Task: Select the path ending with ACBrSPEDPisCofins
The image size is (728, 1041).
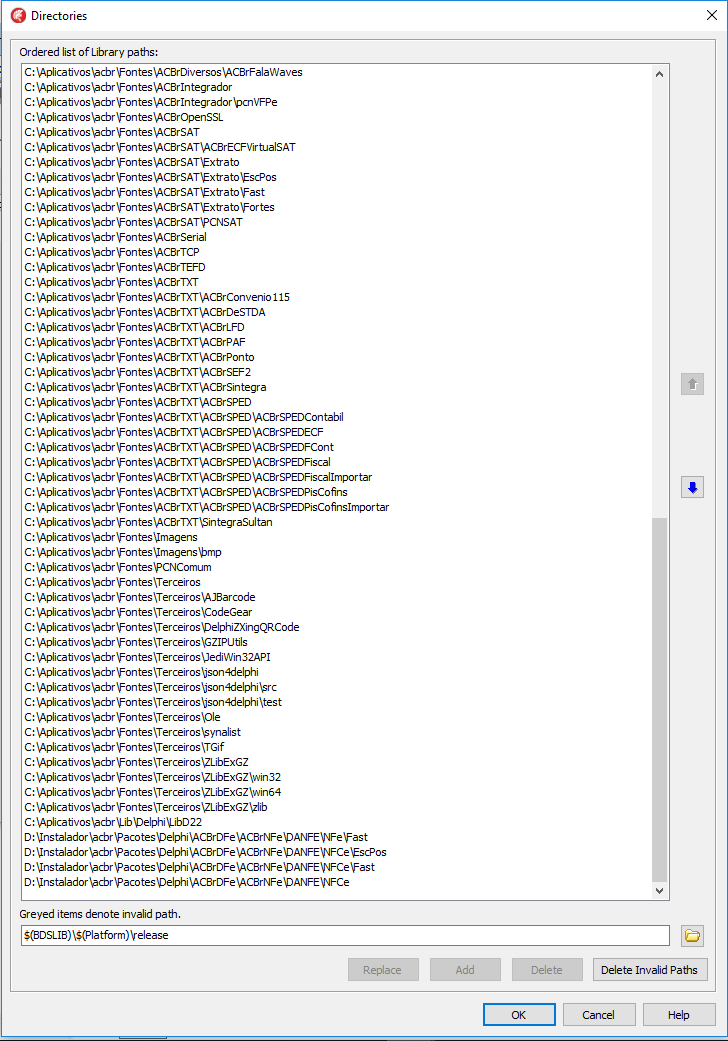Action: (x=186, y=493)
